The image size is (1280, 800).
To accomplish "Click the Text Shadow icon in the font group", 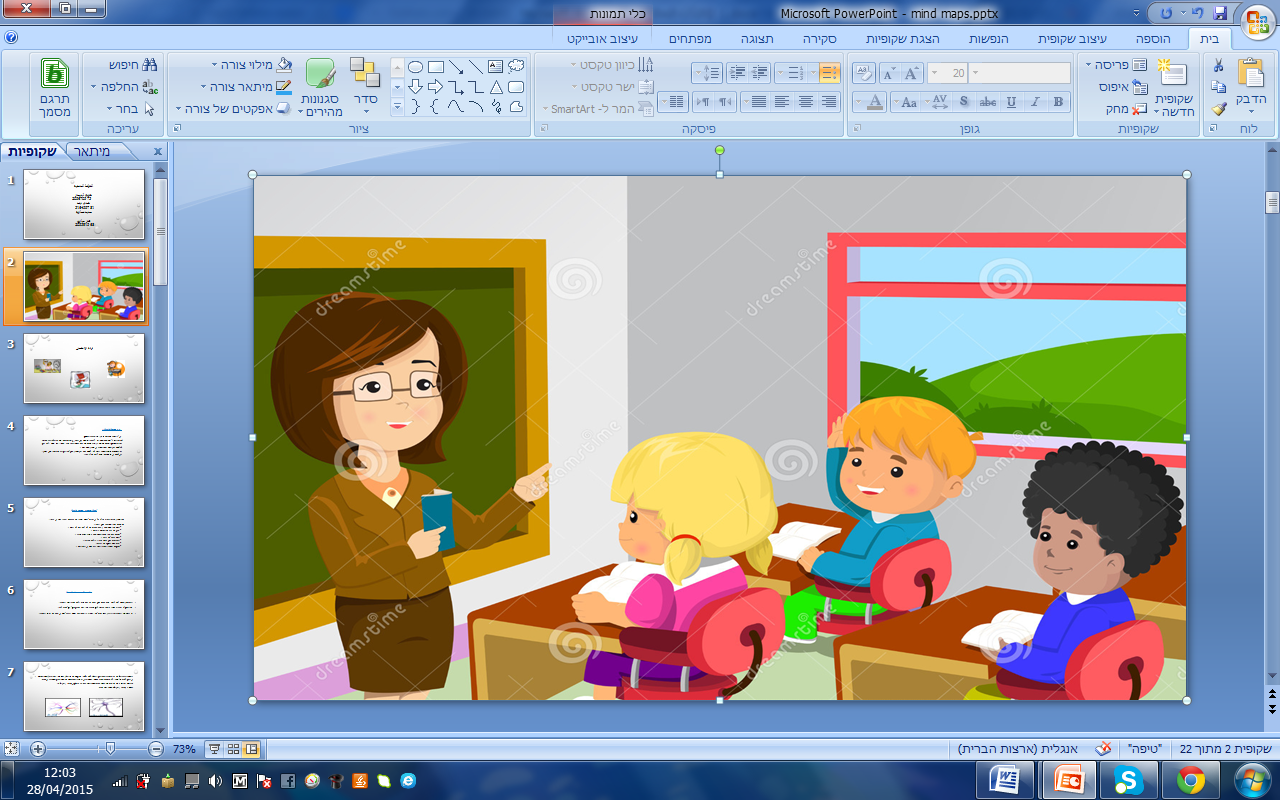I will [964, 101].
